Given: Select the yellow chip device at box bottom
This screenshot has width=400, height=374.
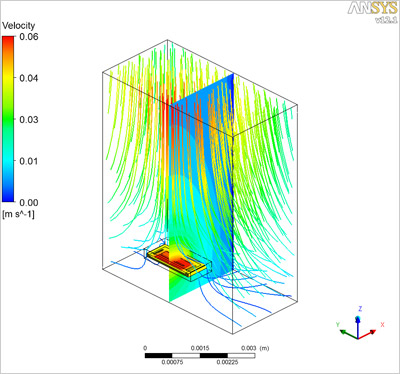Looking at the screenshot, I should pyautogui.click(x=178, y=263).
